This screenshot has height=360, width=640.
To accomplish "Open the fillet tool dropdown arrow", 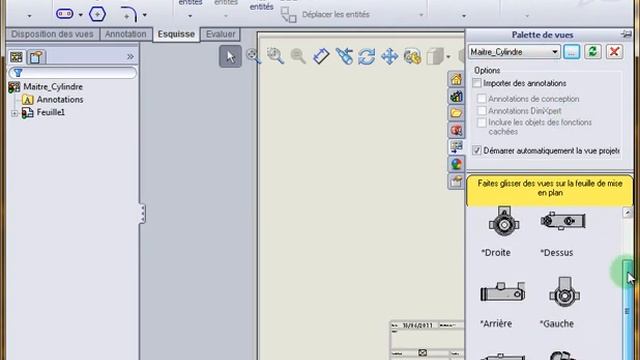I will [144, 15].
